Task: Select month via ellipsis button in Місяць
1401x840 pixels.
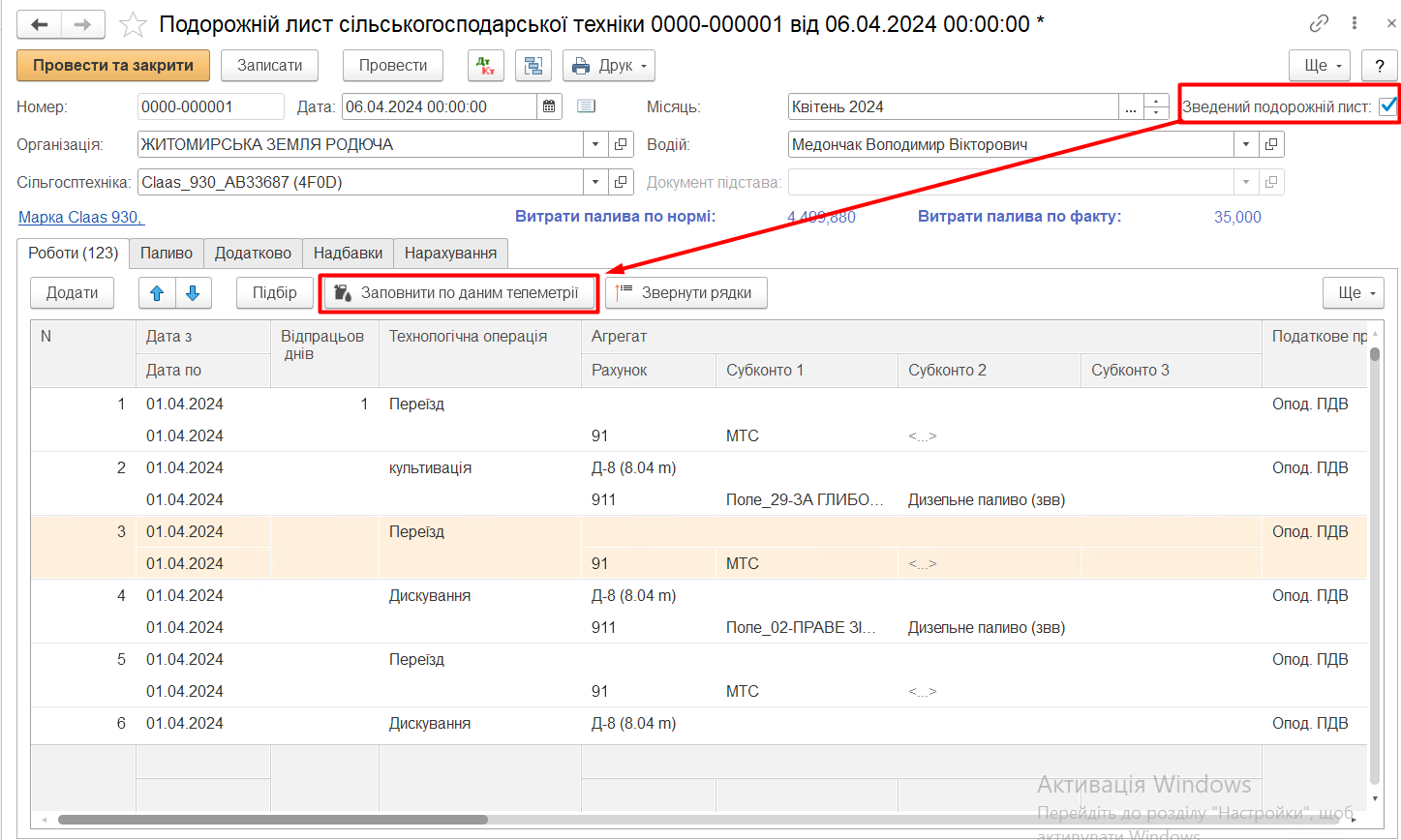Action: click(1131, 106)
